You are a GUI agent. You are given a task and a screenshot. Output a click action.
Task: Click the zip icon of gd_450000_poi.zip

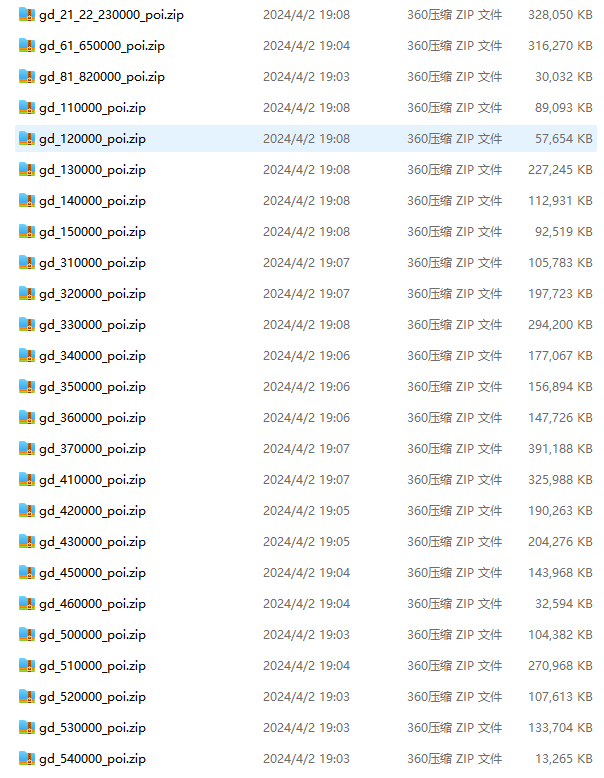coord(27,573)
